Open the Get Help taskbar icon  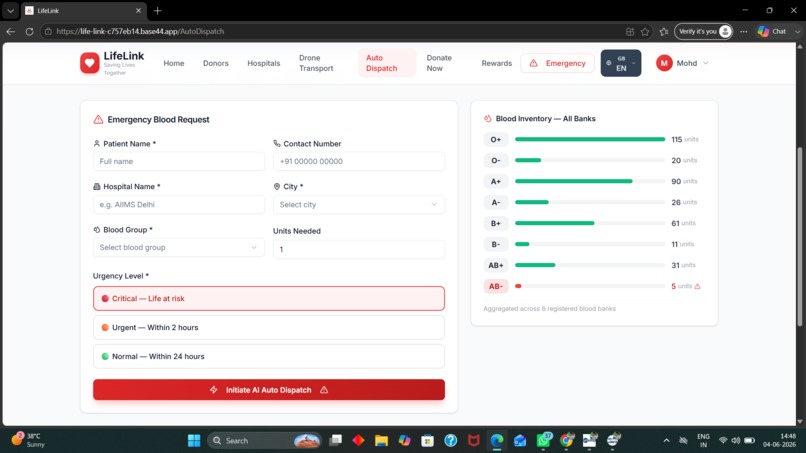tap(451, 441)
